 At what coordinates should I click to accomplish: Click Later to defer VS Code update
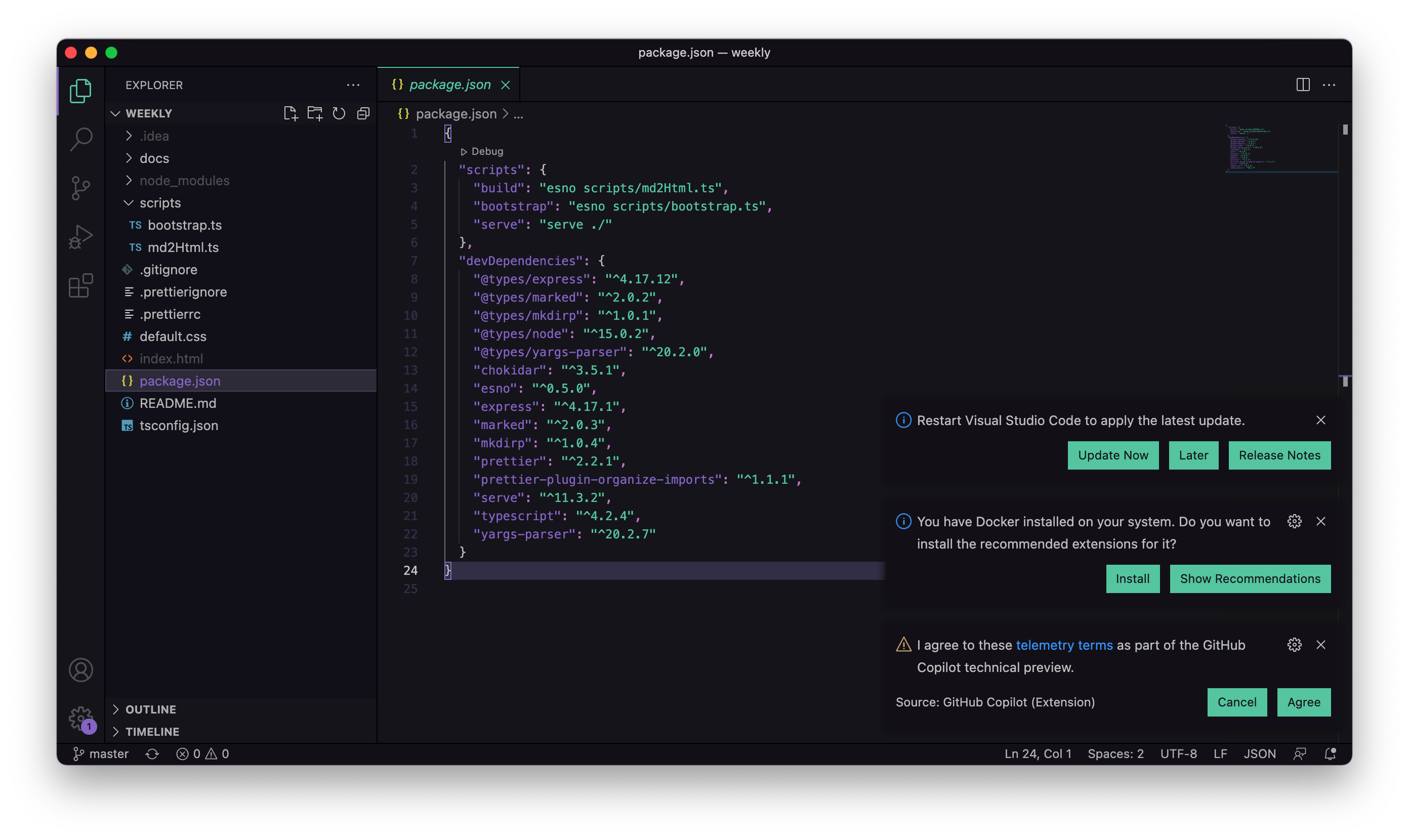pos(1193,455)
